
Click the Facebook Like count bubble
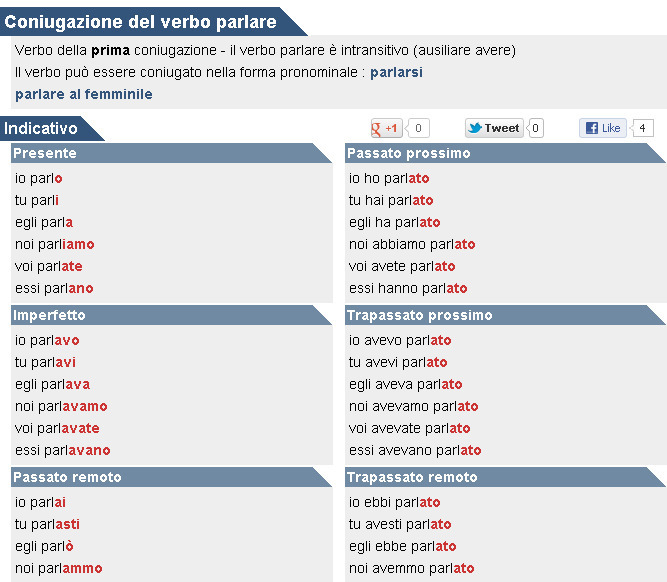[643, 128]
